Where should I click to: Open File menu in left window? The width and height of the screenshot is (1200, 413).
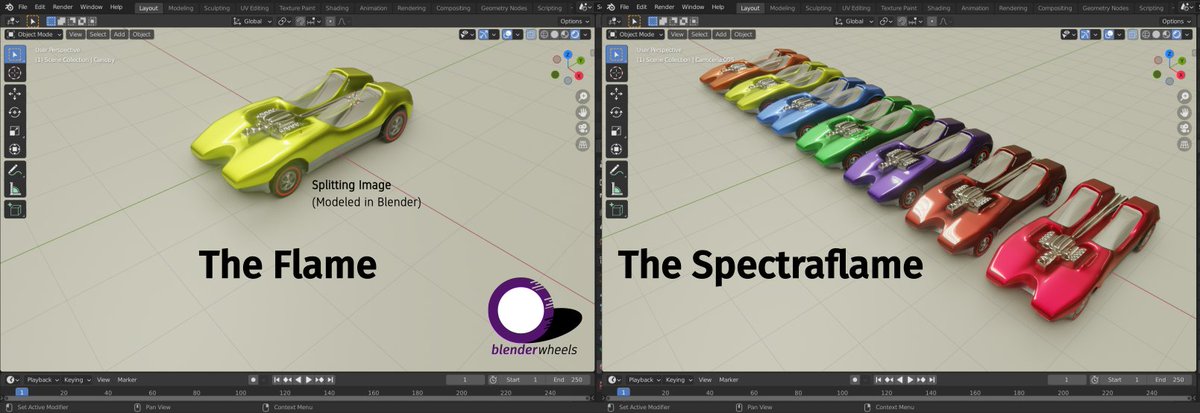click(x=23, y=7)
